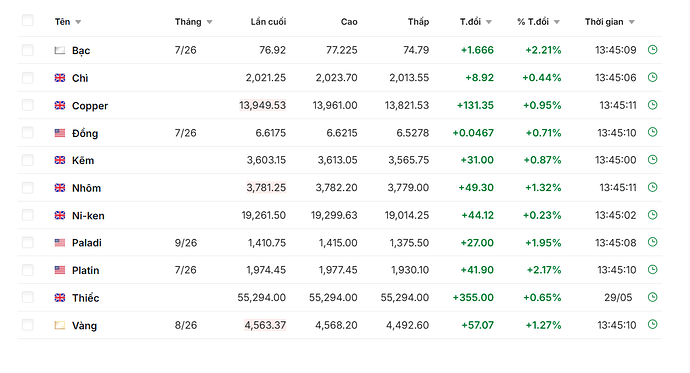Tick the checkbox for the Bạc row
This screenshot has width=690, height=373.
point(28,50)
